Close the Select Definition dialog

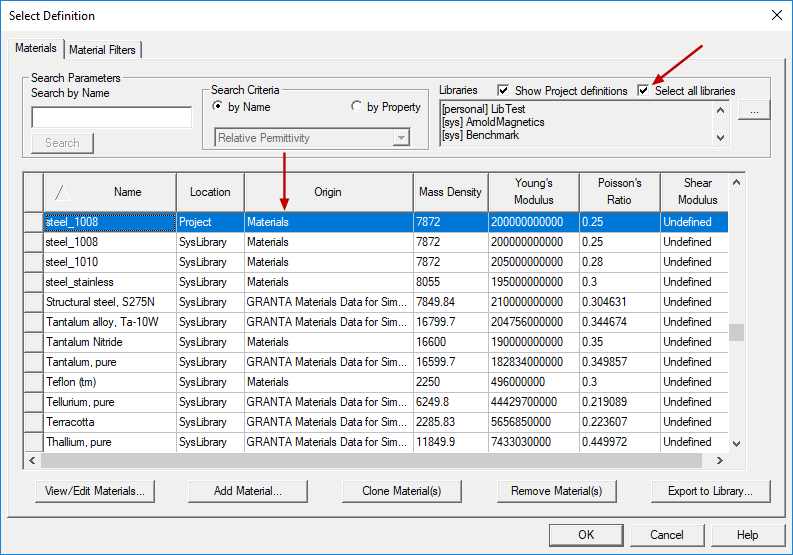777,15
